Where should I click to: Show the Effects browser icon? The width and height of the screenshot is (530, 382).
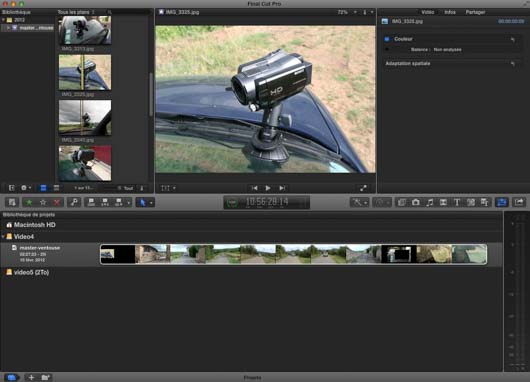tap(402, 202)
